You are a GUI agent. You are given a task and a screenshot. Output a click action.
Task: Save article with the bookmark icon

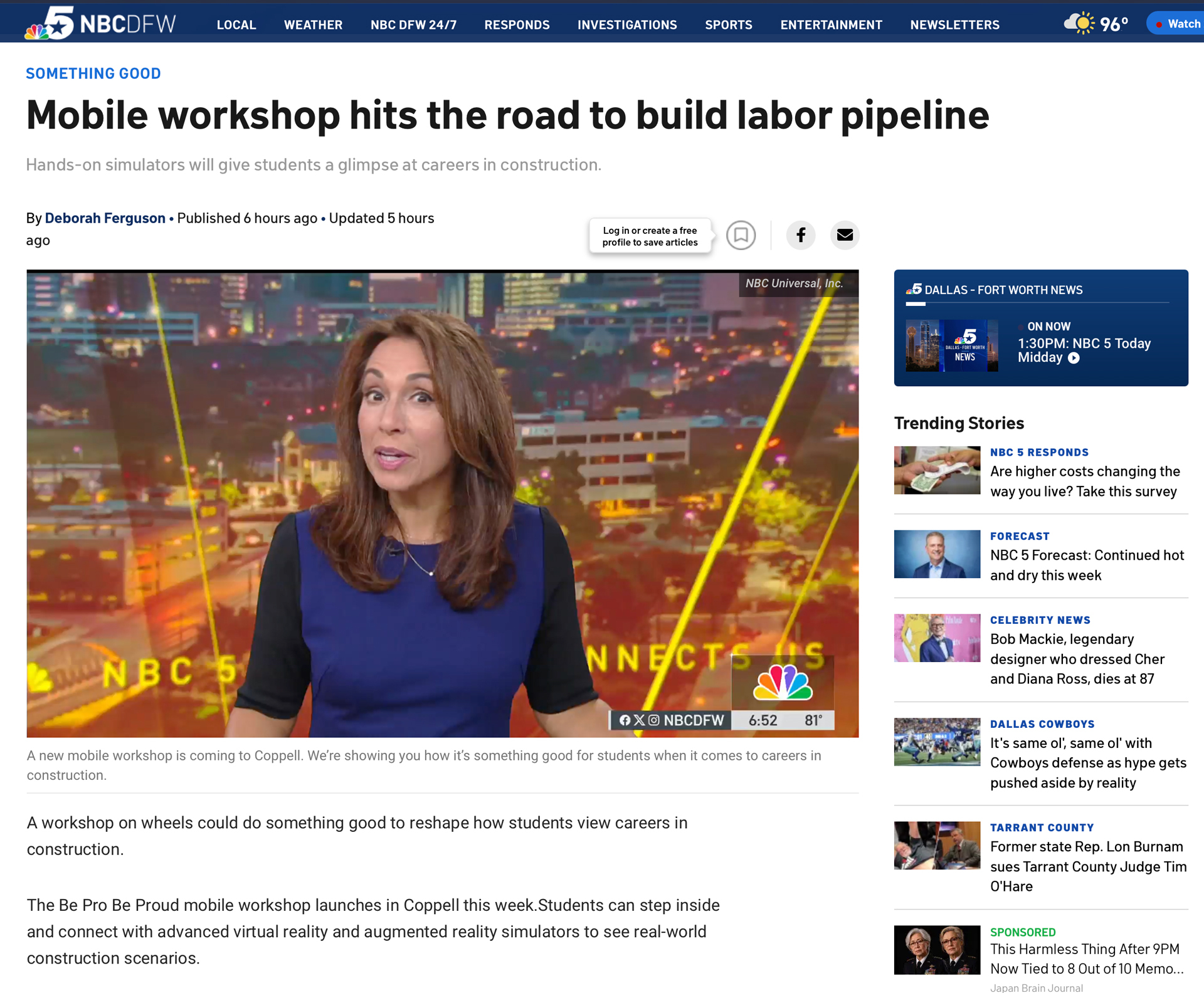coord(741,235)
